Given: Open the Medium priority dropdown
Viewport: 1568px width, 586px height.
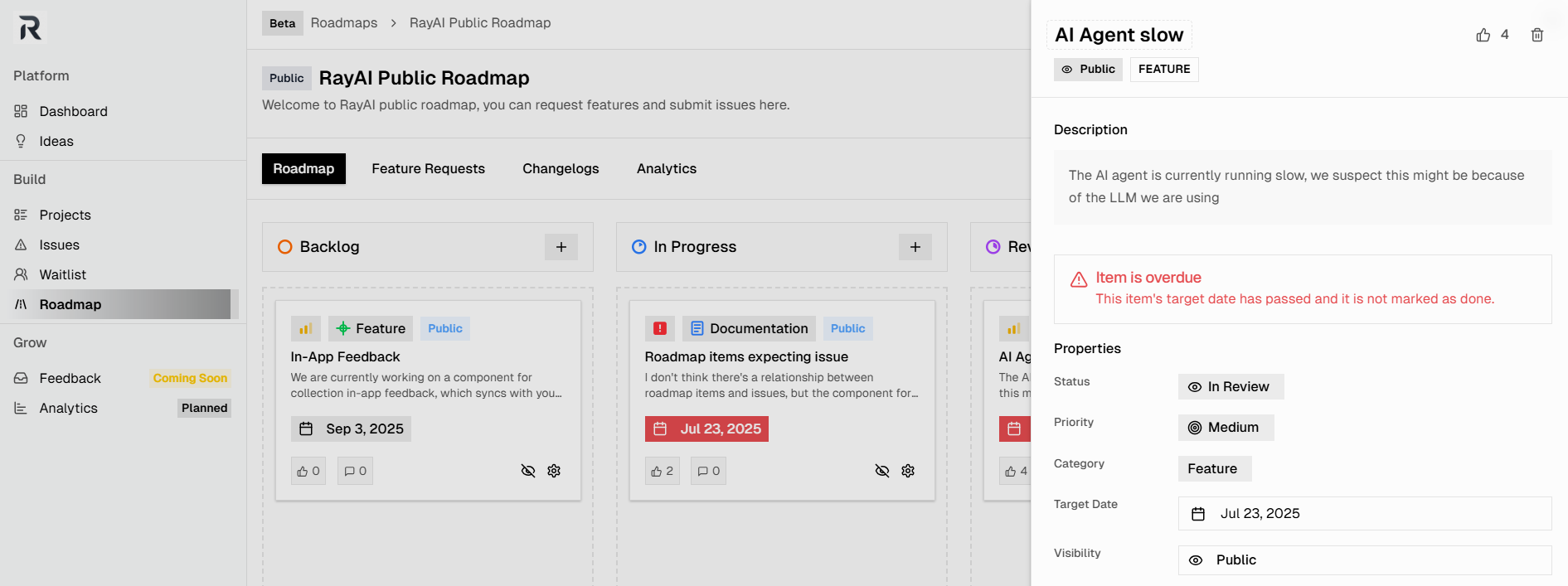Looking at the screenshot, I should pos(1226,428).
